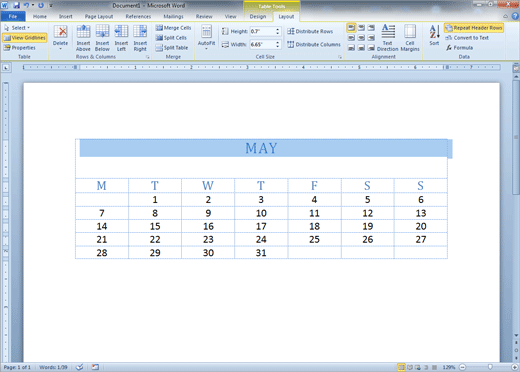Viewport: 520px width, 372px height.
Task: Select Align Center alignment
Action: coord(361,38)
